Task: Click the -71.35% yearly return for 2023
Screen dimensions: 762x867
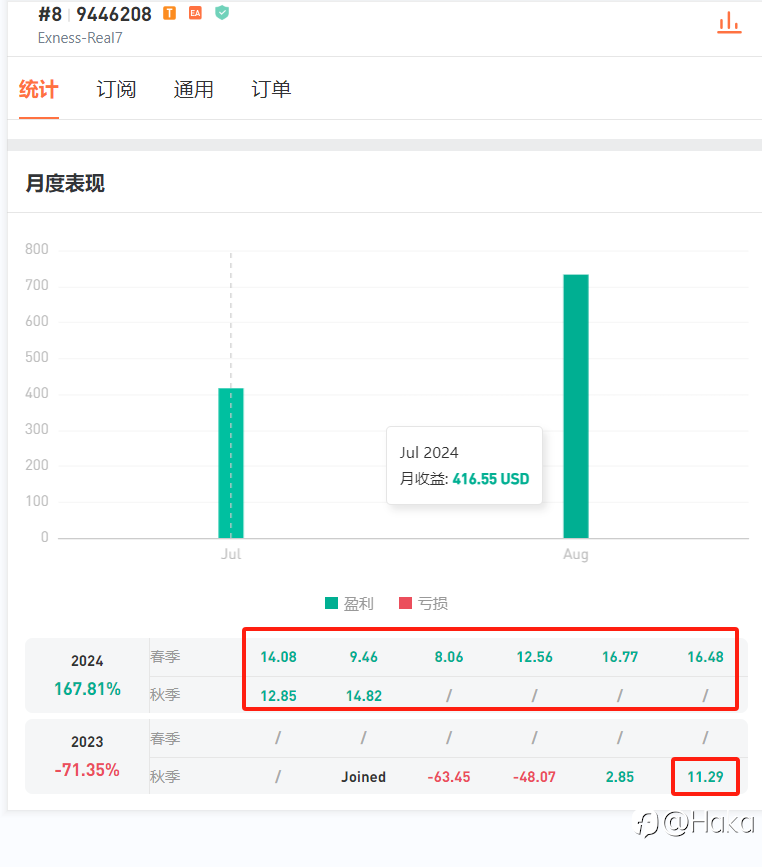Action: [x=87, y=770]
